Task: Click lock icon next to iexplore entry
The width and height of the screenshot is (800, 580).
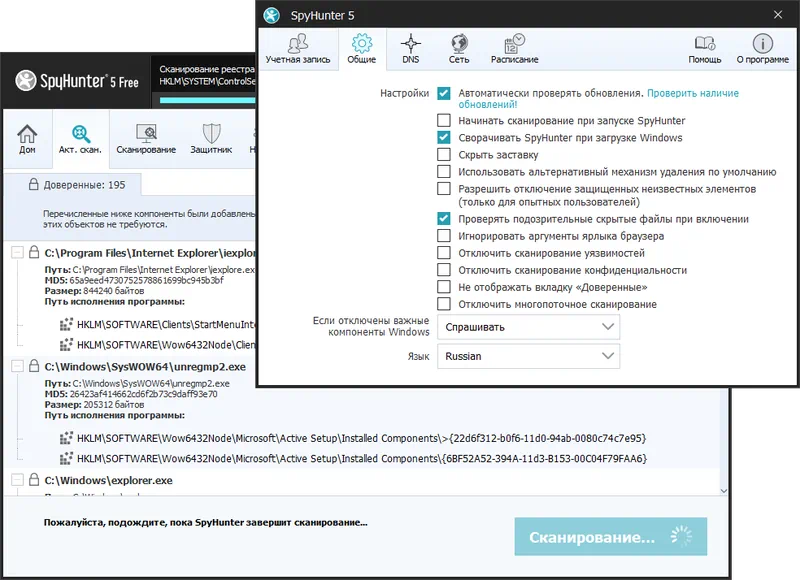Action: [34, 252]
